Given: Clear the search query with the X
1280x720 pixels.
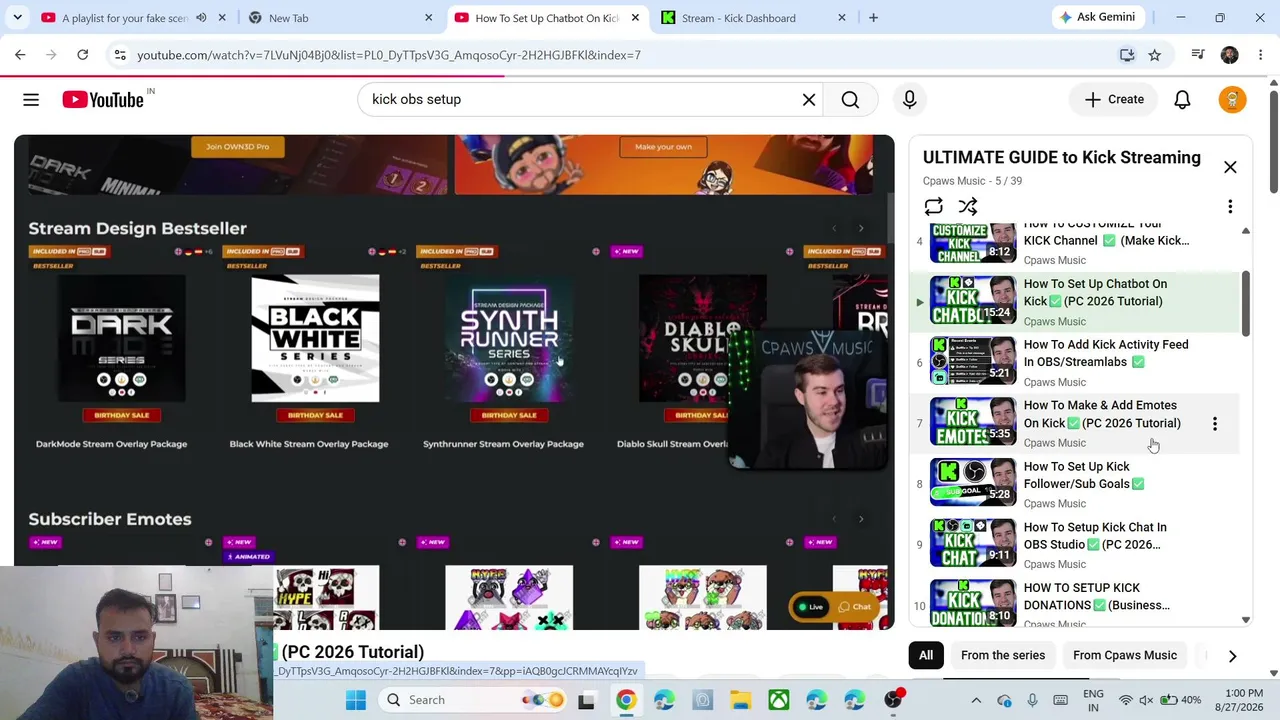Looking at the screenshot, I should point(809,99).
